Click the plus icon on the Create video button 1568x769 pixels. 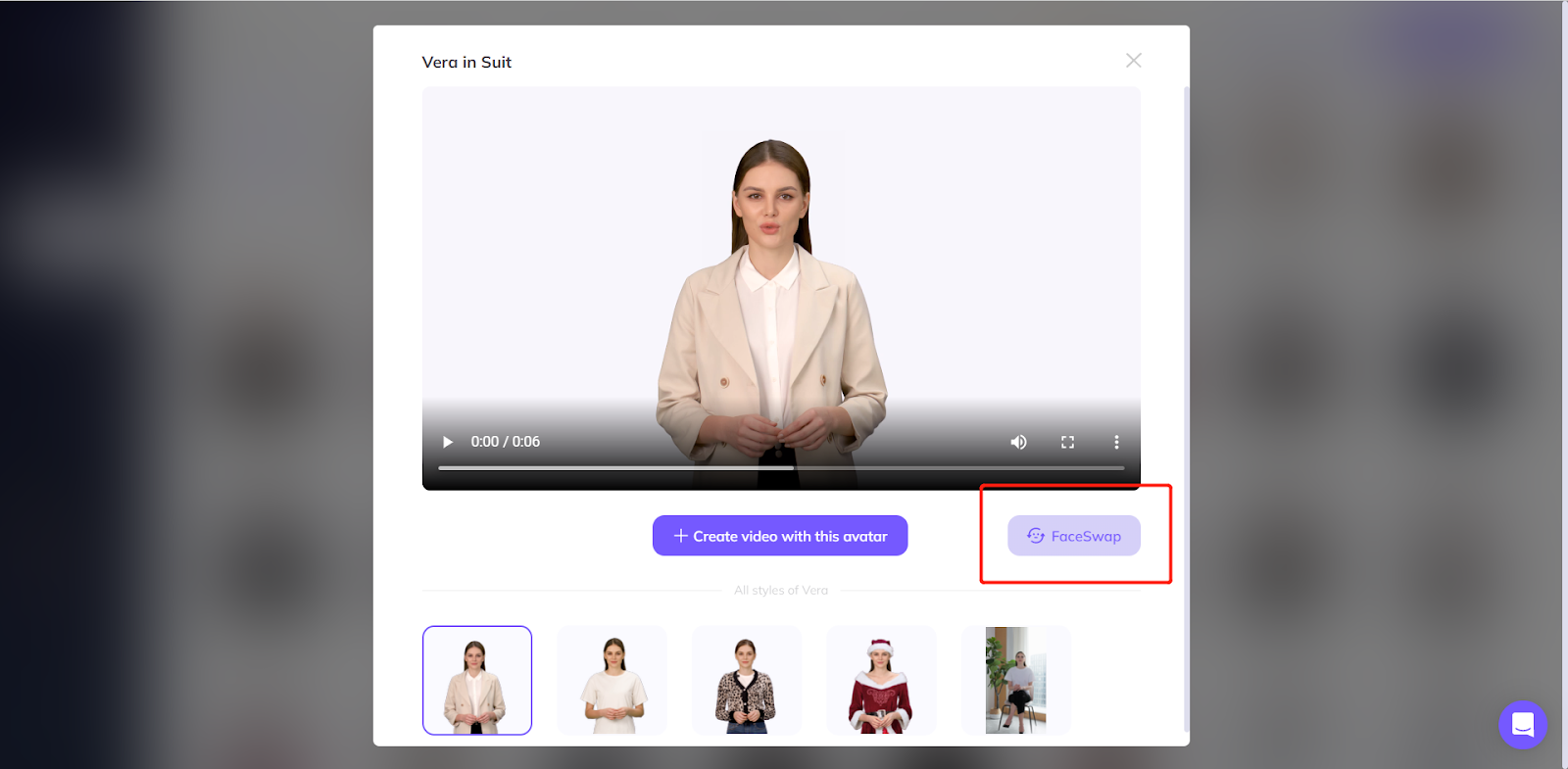tap(680, 536)
